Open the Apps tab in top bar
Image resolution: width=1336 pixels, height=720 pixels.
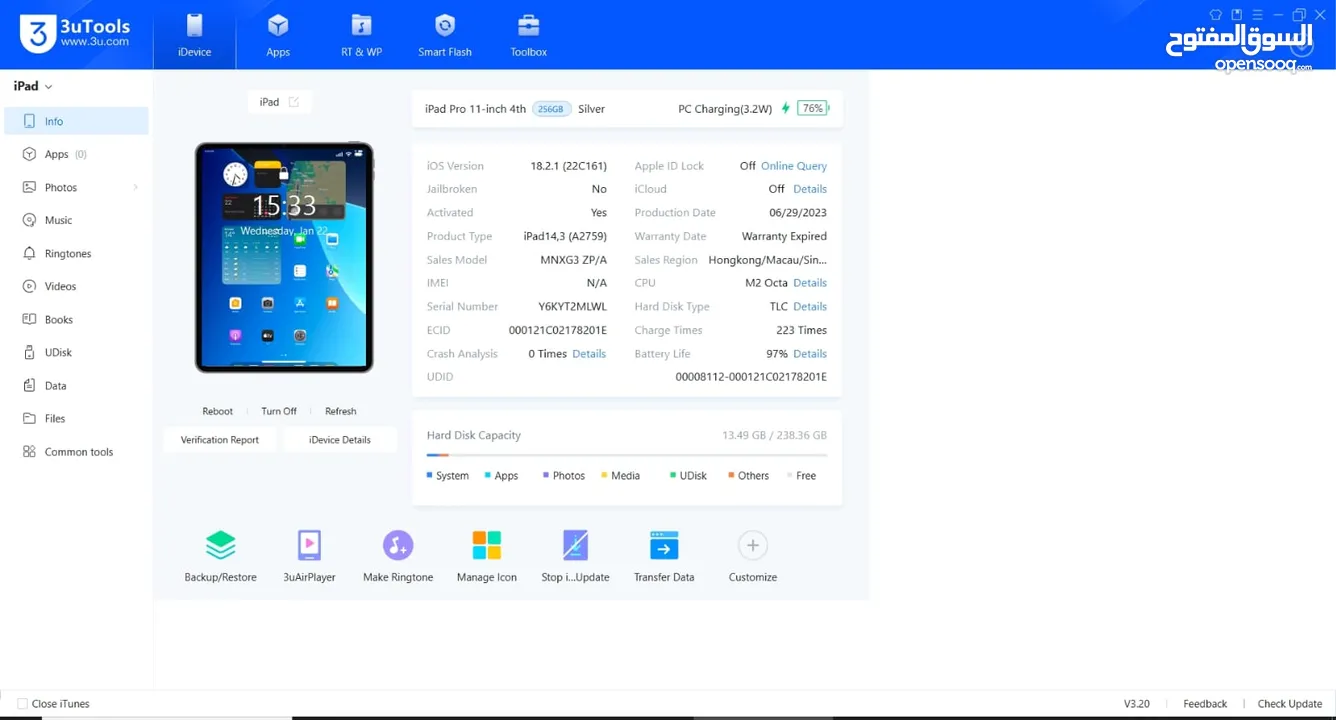point(278,35)
